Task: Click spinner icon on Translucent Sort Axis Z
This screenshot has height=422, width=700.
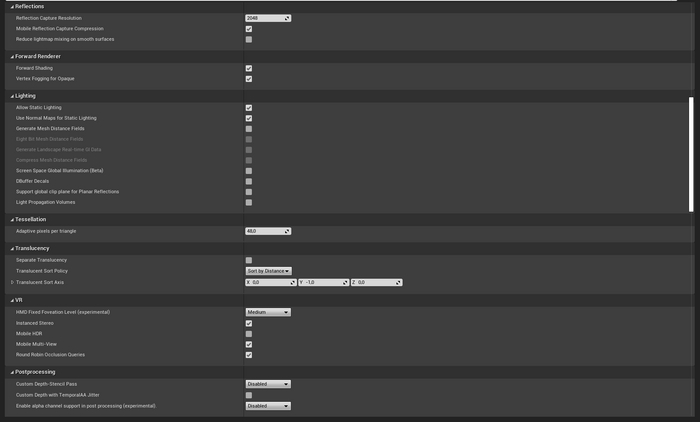Action: (398, 283)
